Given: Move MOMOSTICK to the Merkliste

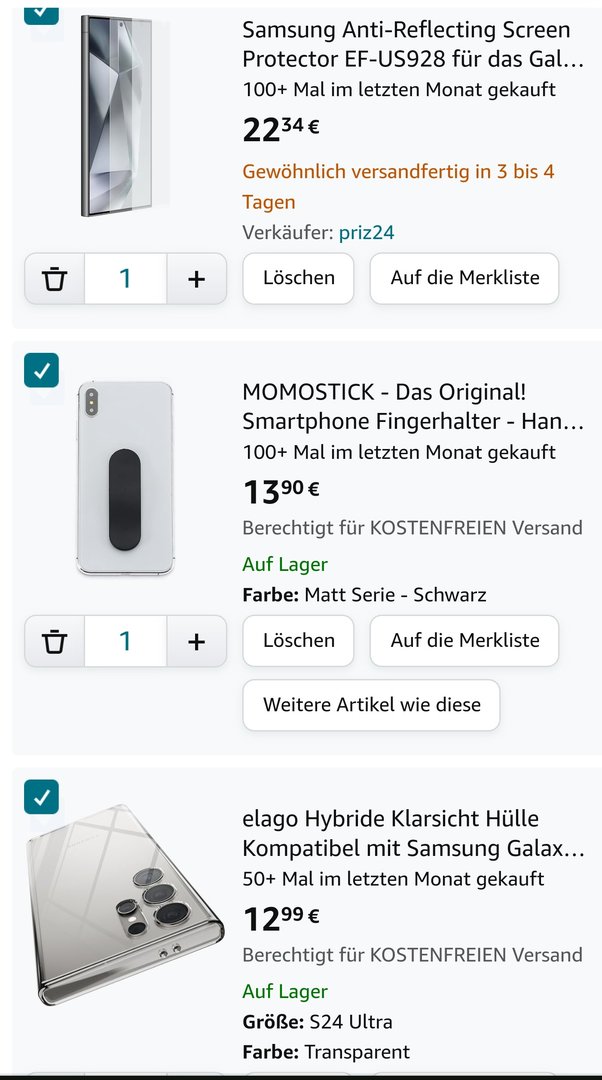Looking at the screenshot, I should click(464, 641).
